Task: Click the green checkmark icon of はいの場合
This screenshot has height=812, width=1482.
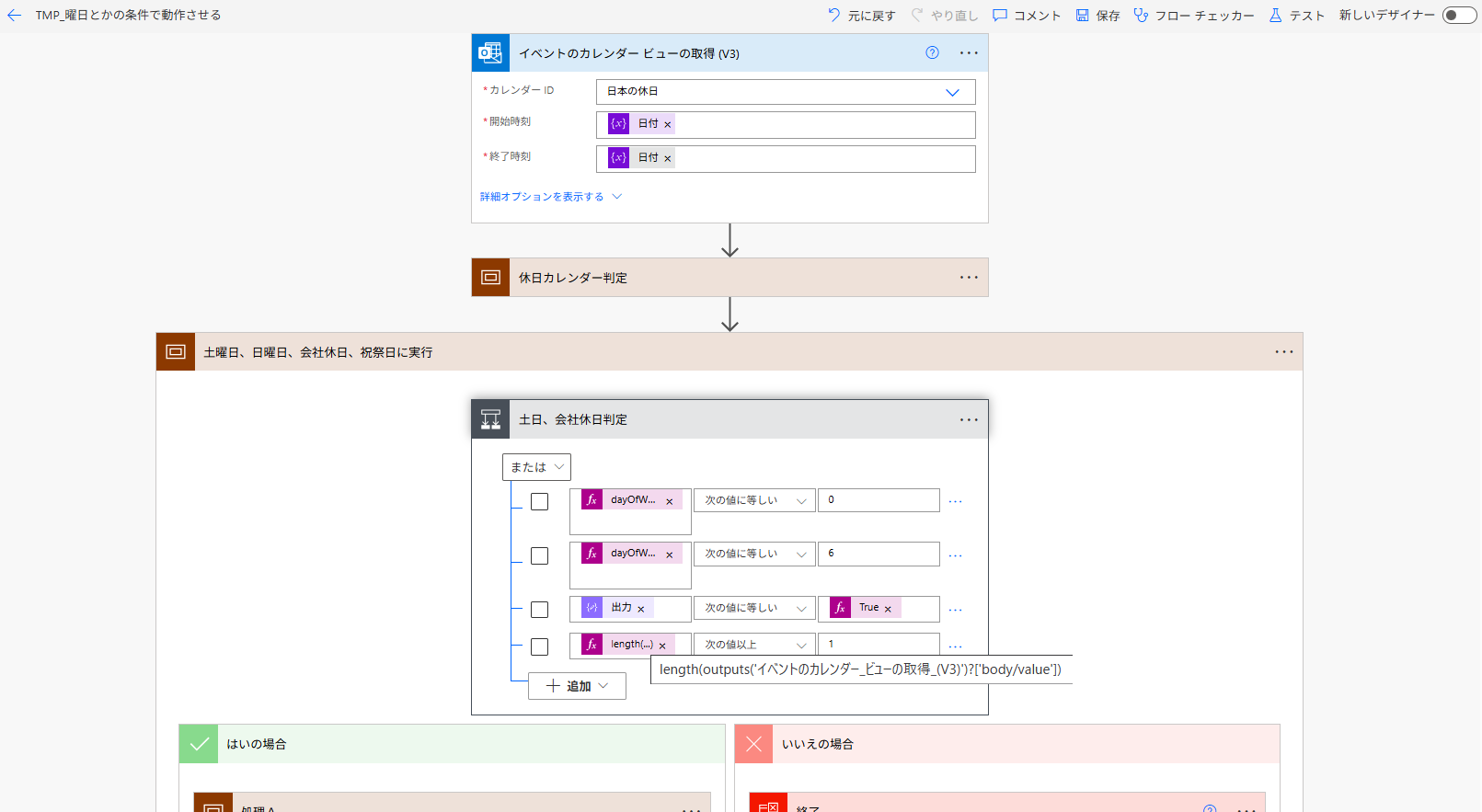Action: 199,744
